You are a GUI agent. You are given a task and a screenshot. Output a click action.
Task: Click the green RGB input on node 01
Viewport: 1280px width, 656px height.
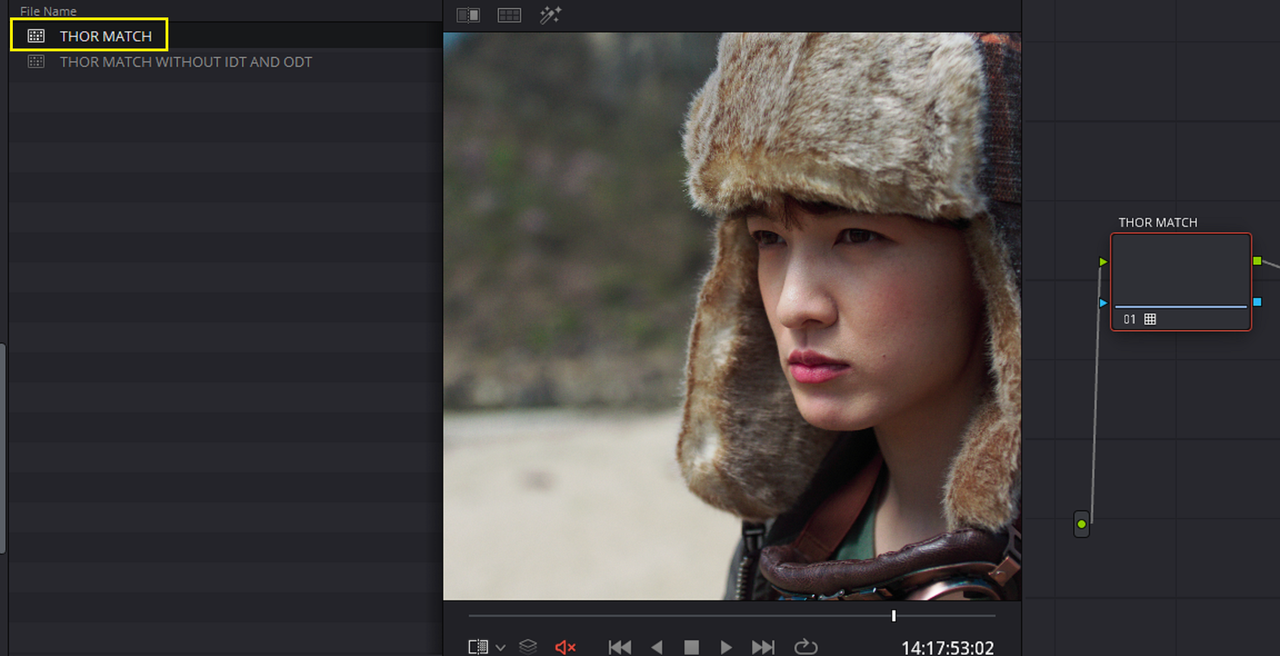(x=1103, y=262)
